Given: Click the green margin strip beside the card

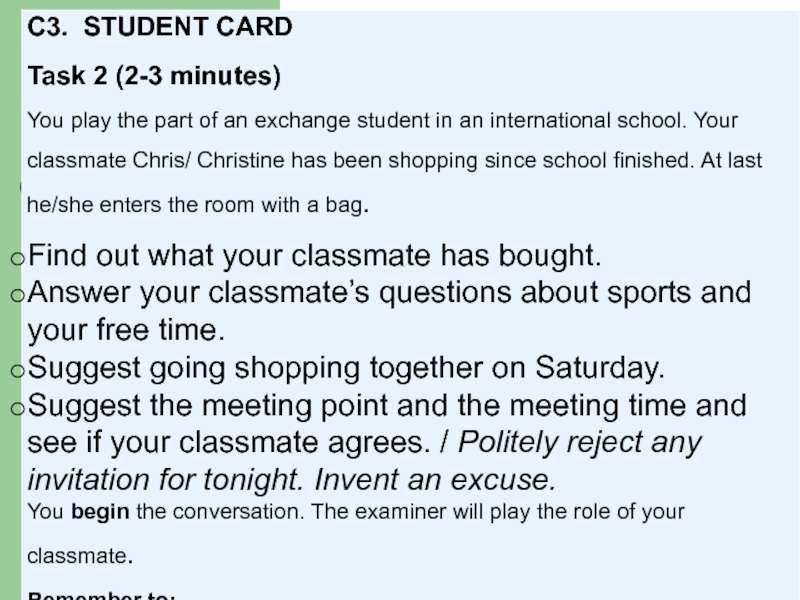Looking at the screenshot, I should click(x=10, y=306).
